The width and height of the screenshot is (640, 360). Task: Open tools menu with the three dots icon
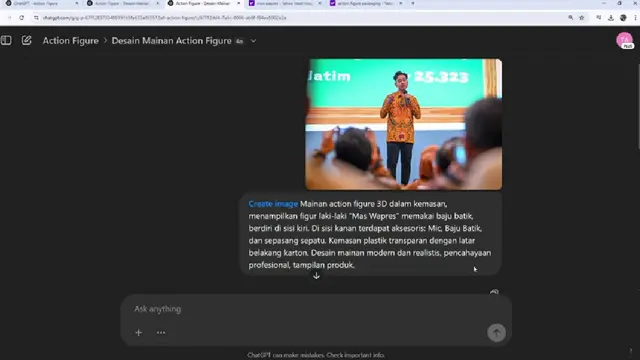pos(161,333)
